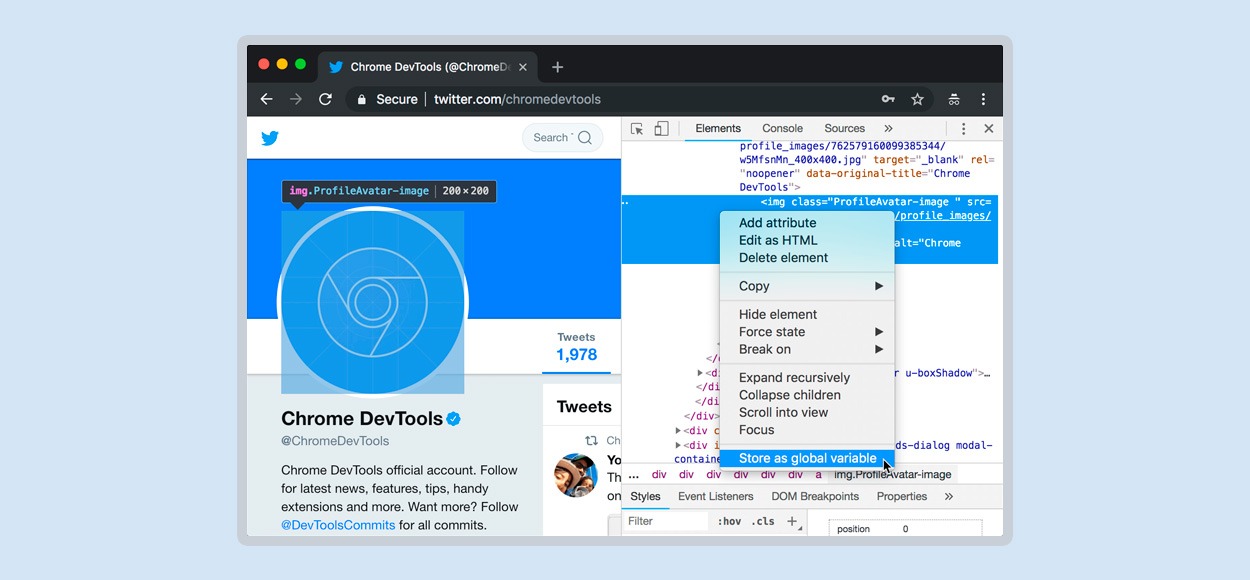Open the Sources tab

click(844, 129)
